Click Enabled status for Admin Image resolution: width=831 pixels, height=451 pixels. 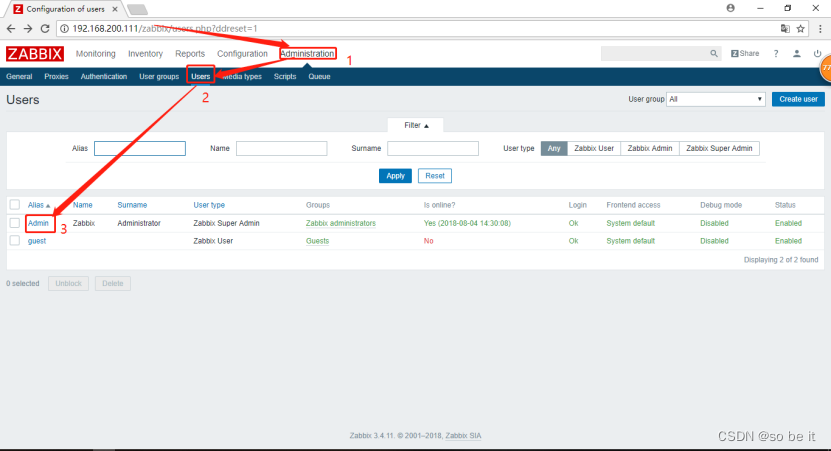click(788, 223)
